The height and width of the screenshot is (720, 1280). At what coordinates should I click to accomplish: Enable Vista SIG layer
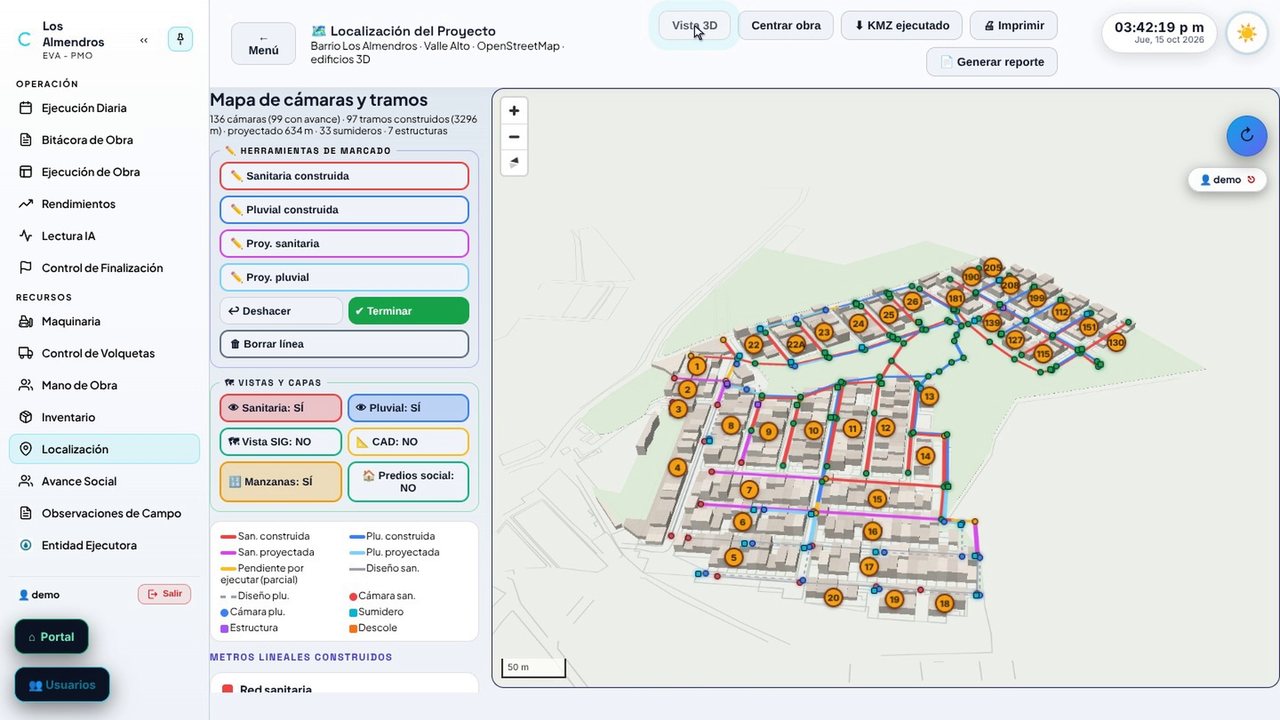point(281,442)
